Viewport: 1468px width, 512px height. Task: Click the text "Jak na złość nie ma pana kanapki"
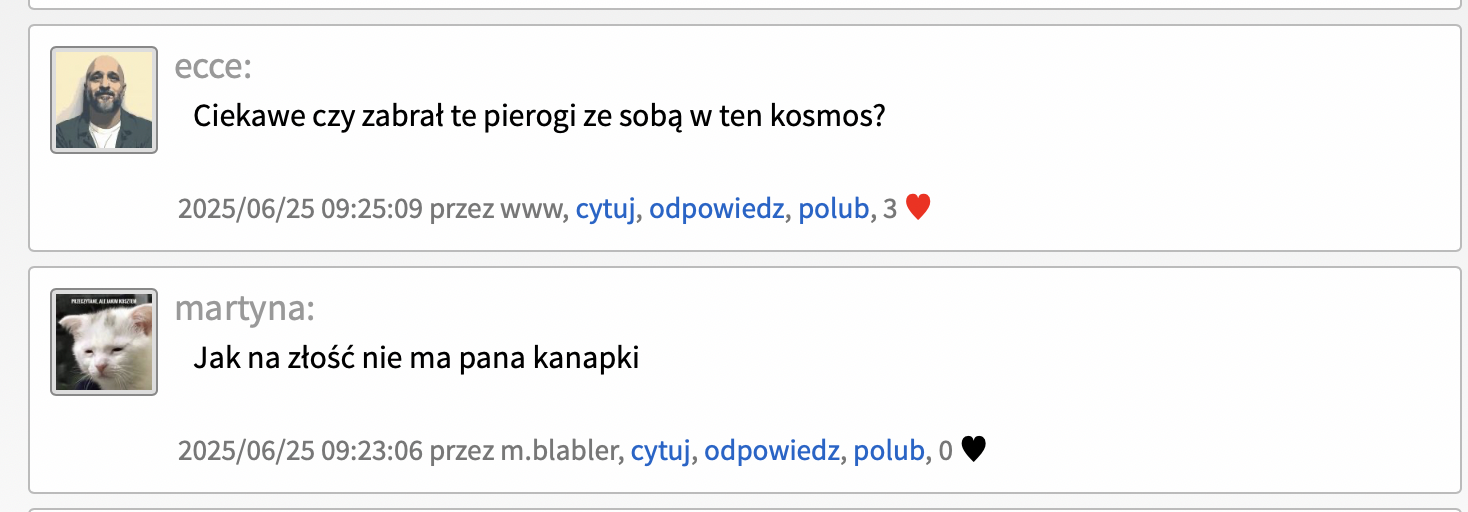[415, 358]
